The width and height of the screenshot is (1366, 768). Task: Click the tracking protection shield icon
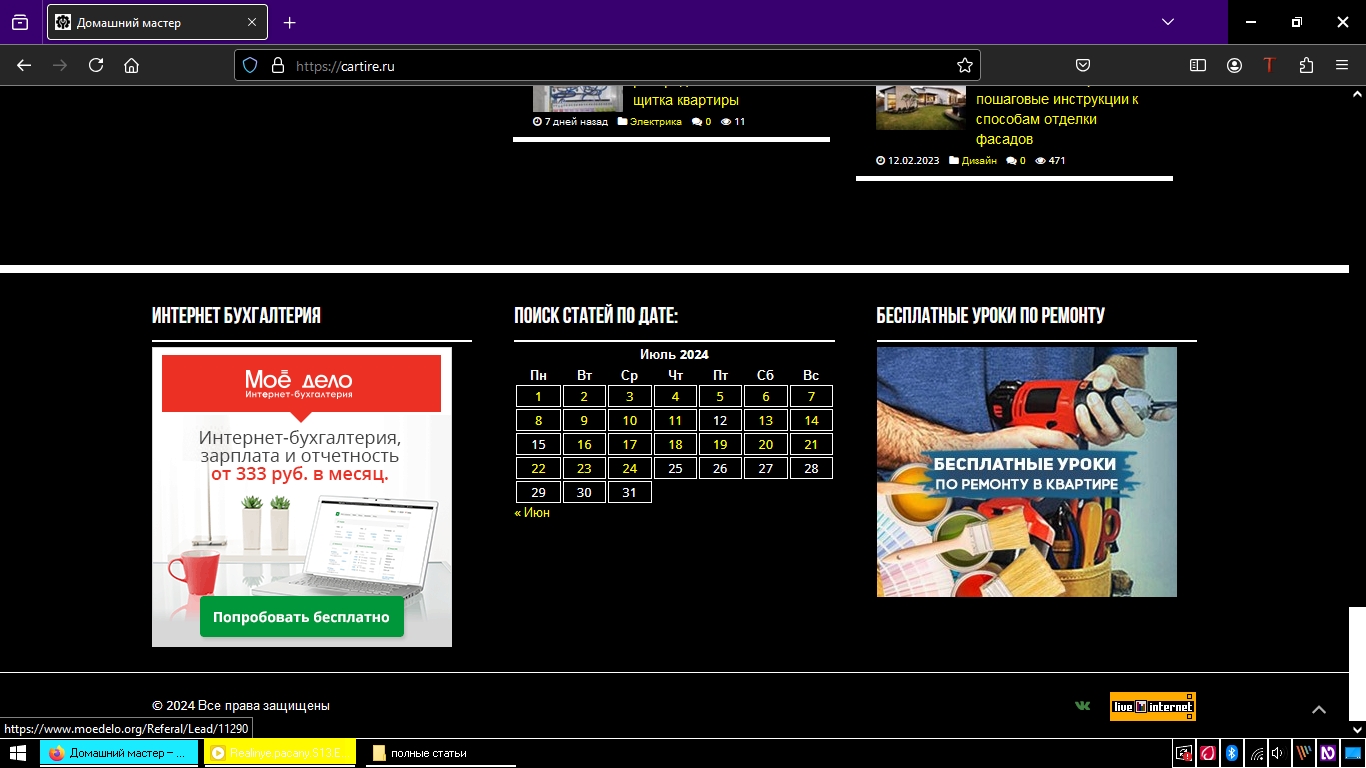[250, 65]
